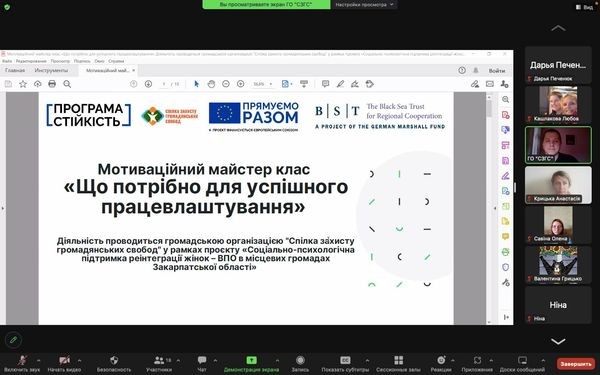Viewport: 600px width, 375px height.
Task: Open Acrobat Инструменты tab
Action: [51, 70]
